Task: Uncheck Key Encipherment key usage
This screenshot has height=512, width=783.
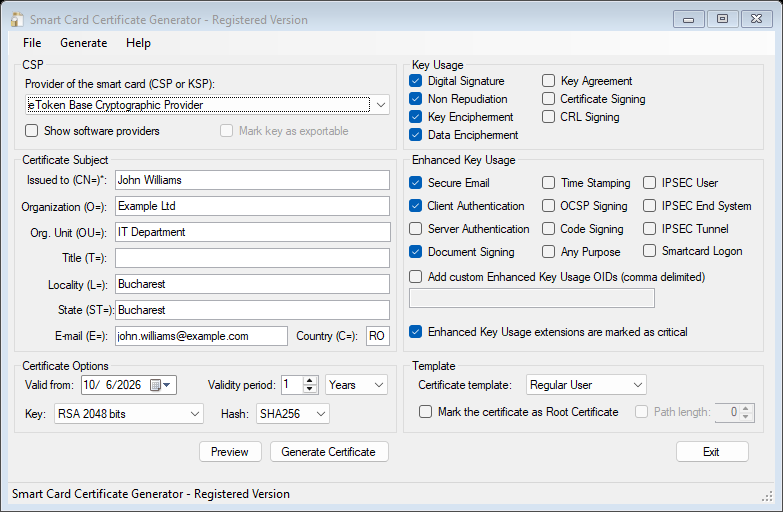Action: coord(415,117)
